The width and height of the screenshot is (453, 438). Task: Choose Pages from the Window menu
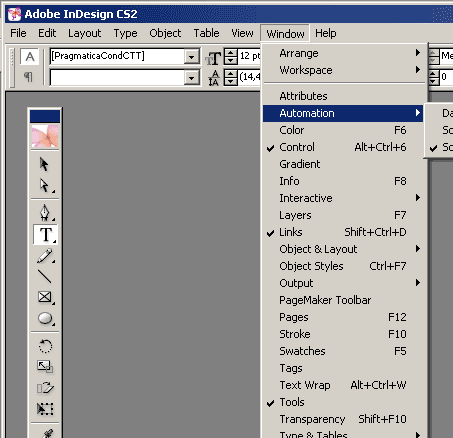(343, 317)
